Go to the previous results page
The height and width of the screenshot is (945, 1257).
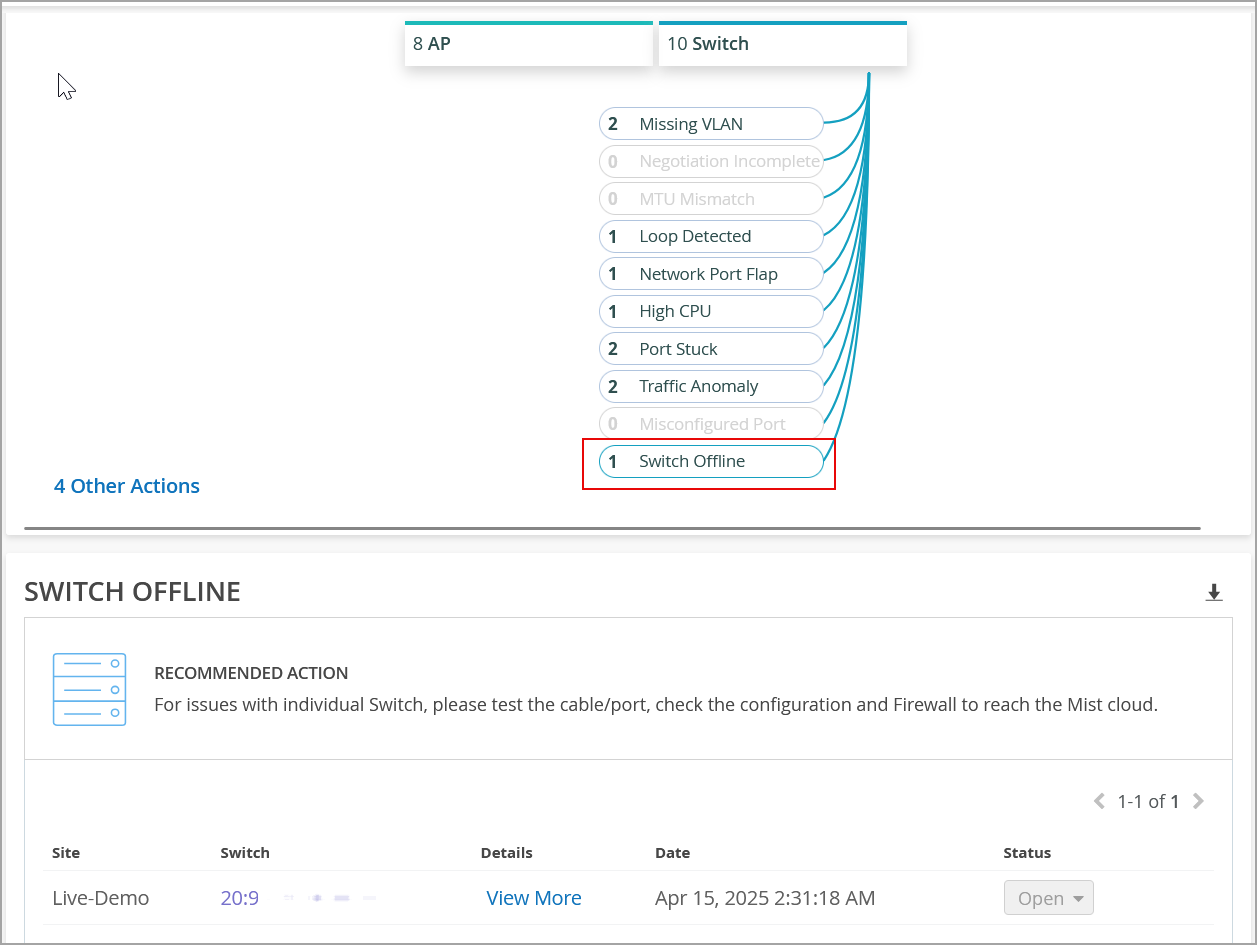[x=1099, y=801]
